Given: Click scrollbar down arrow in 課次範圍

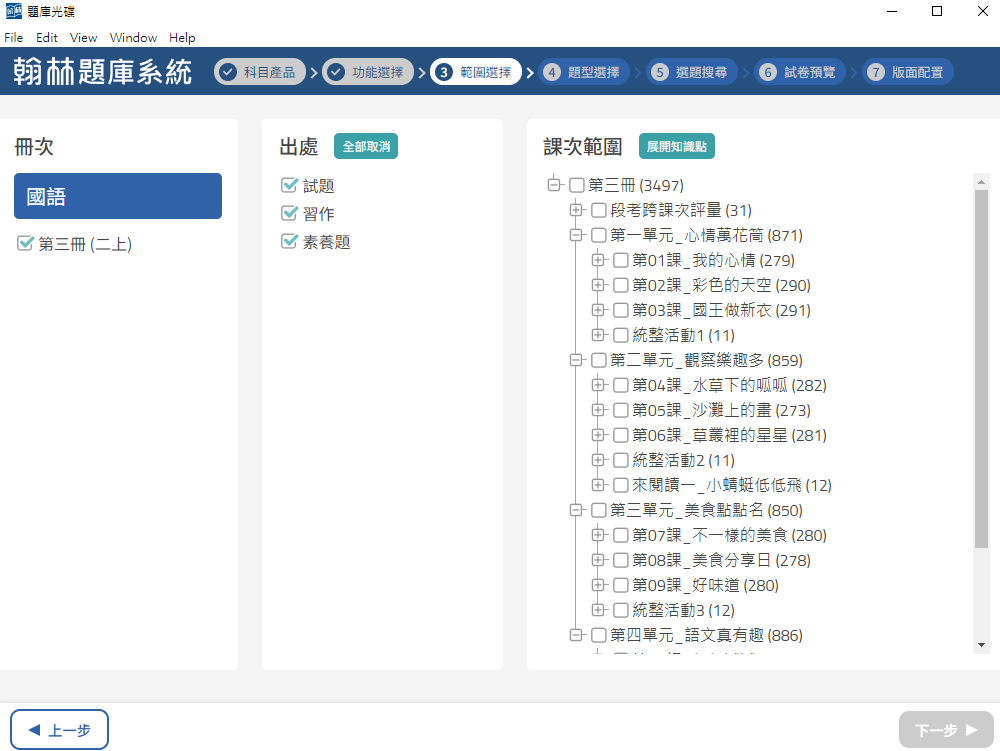Looking at the screenshot, I should pos(981,645).
